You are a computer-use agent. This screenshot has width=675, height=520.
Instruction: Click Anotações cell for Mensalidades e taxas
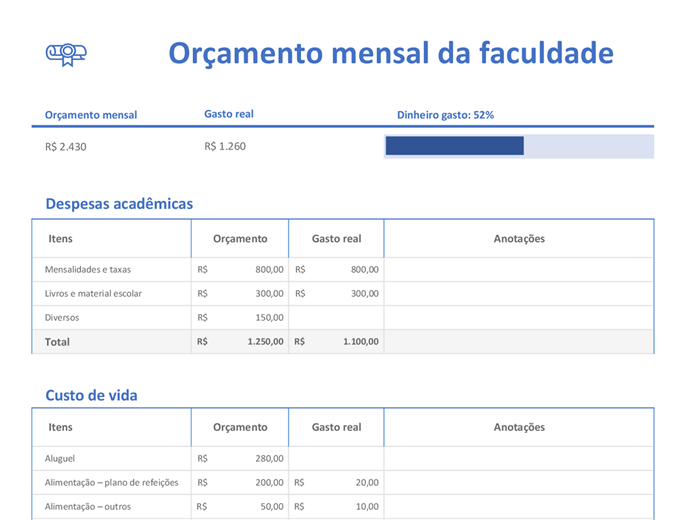click(x=519, y=269)
